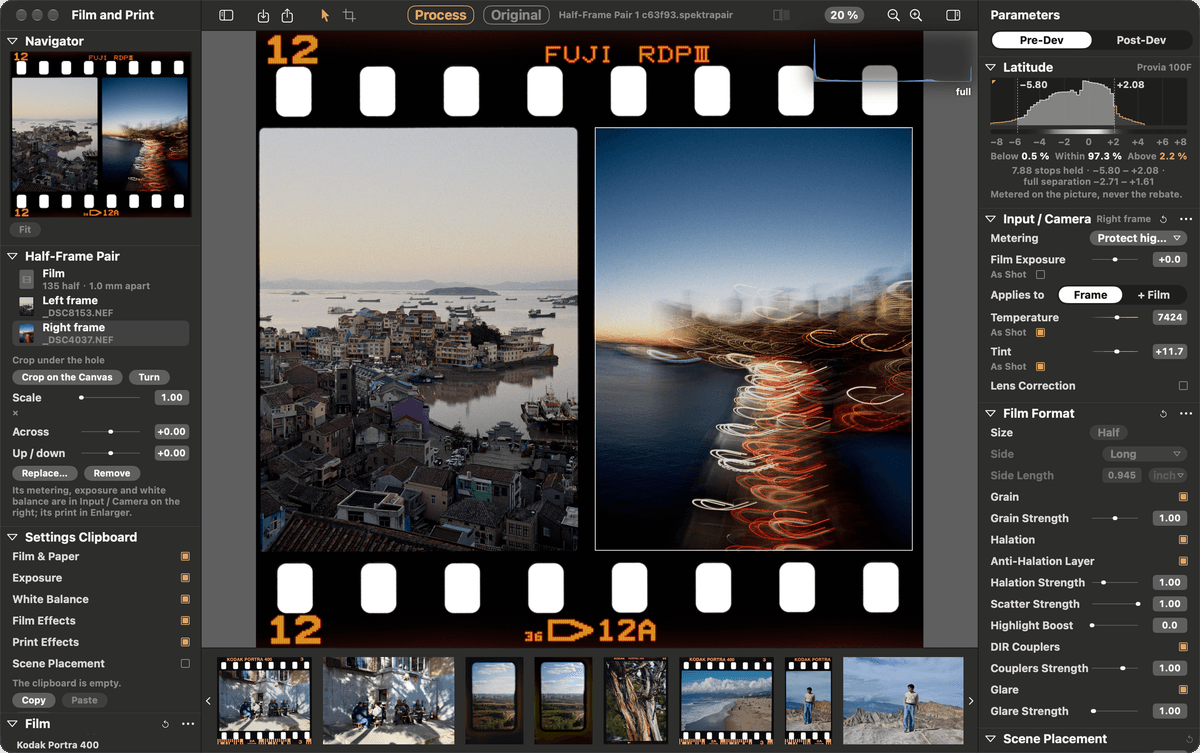Click the Fit button under Navigator

(25, 230)
